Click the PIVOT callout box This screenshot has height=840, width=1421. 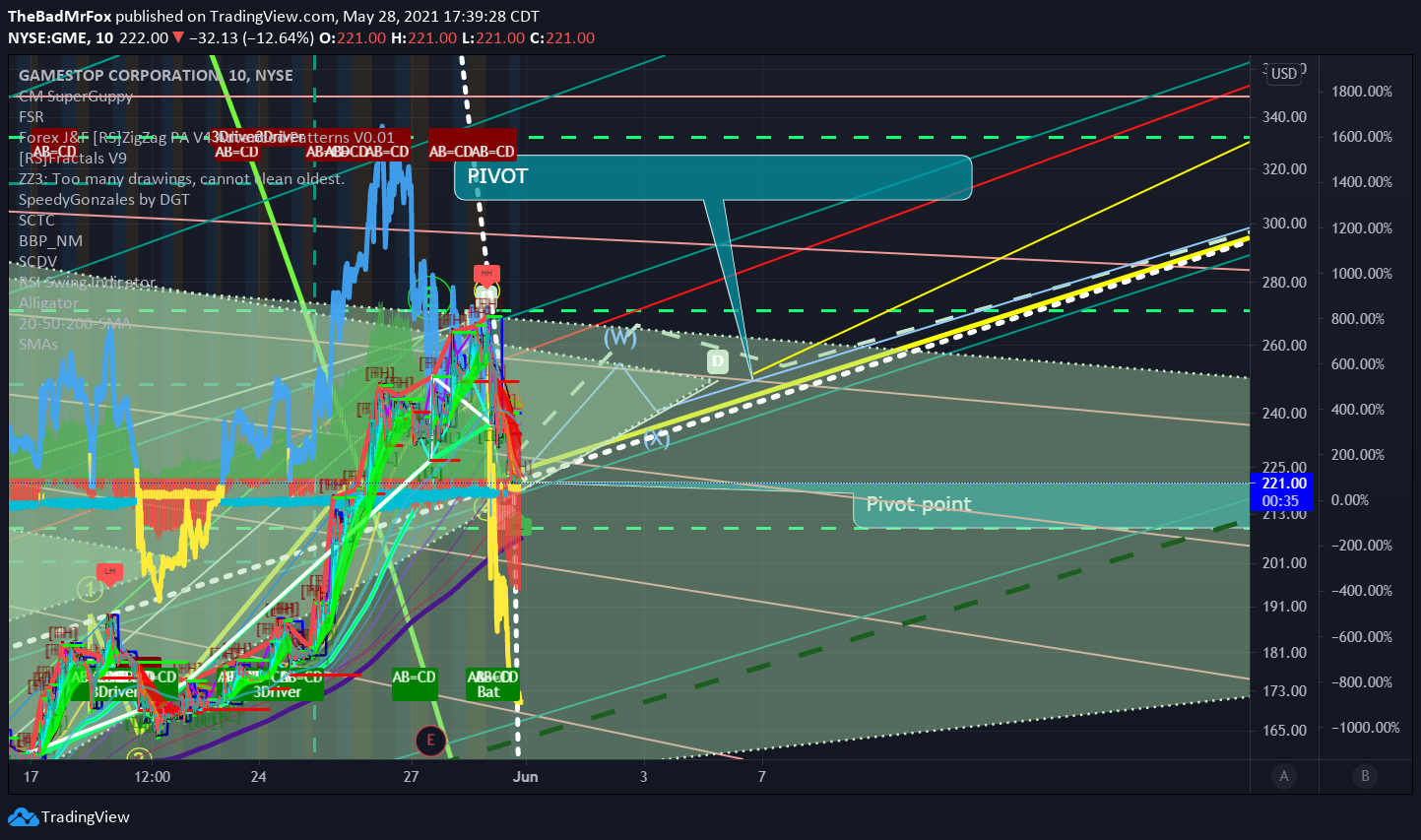(x=713, y=177)
